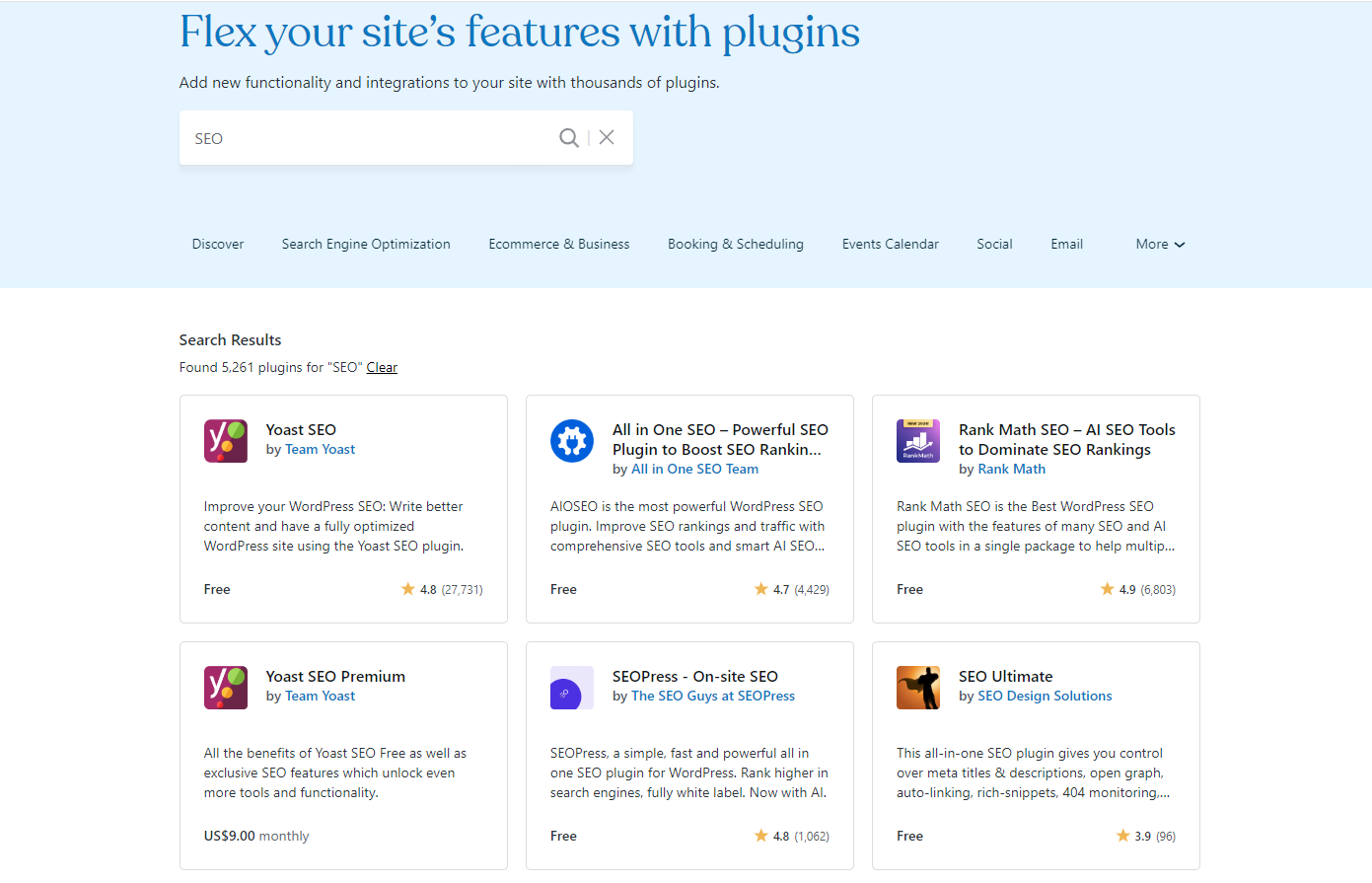The image size is (1372, 883).
Task: Click the search magnifier icon
Action: click(x=569, y=137)
